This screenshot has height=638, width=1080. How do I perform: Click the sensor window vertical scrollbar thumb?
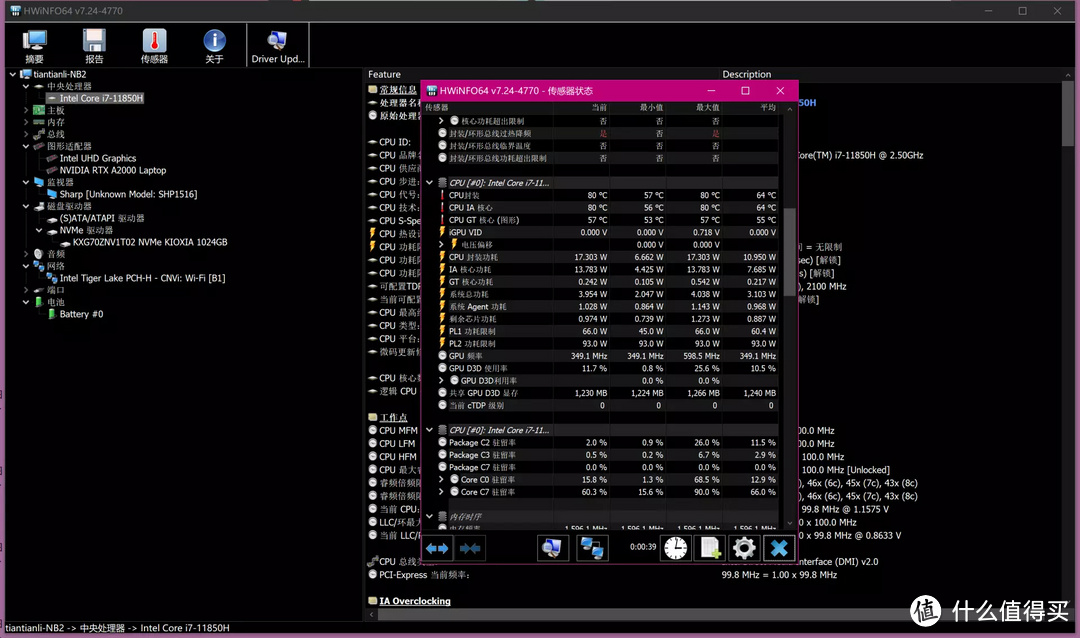tap(789, 251)
